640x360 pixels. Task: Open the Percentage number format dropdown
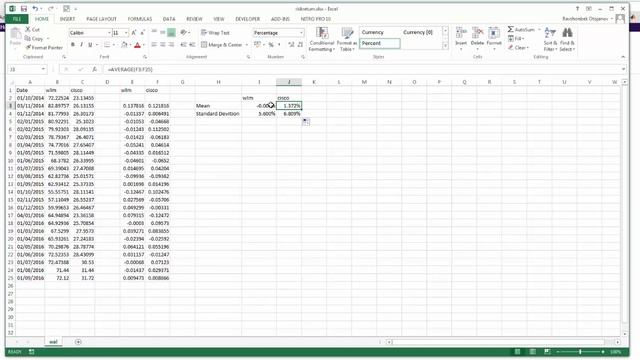coord(301,33)
